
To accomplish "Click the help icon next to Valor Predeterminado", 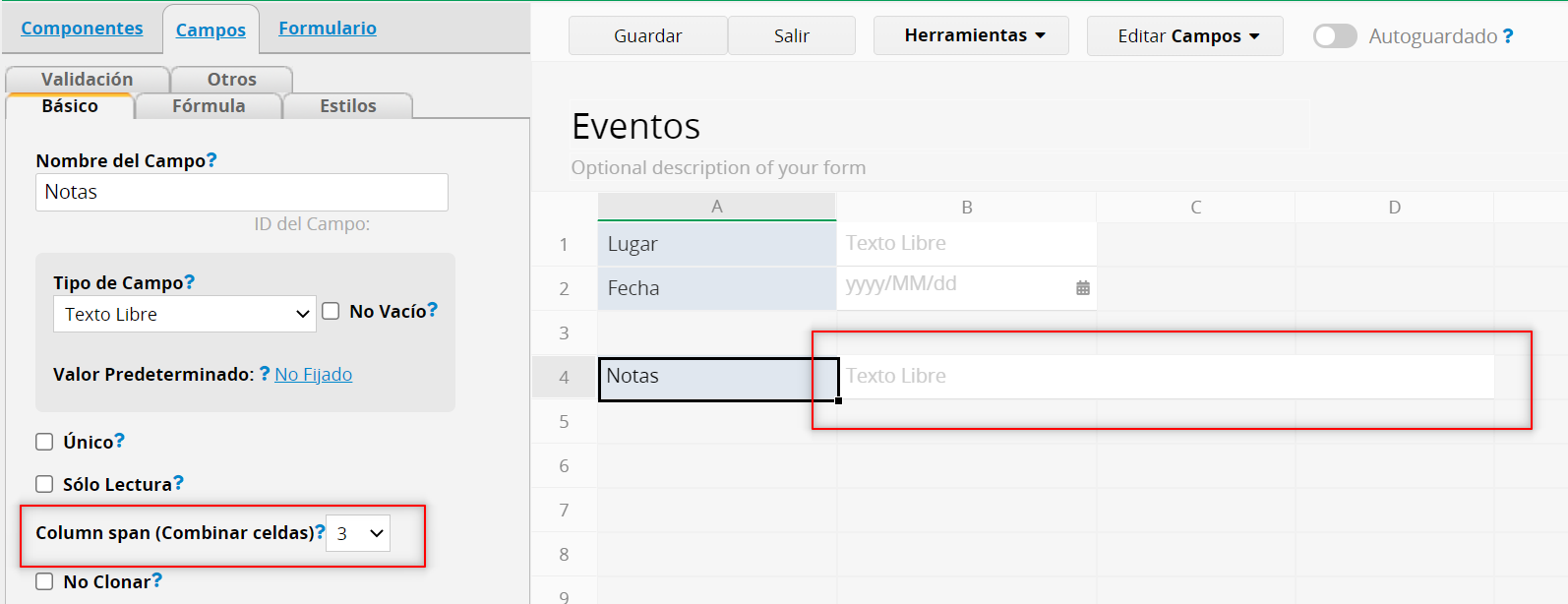I will pos(265,374).
